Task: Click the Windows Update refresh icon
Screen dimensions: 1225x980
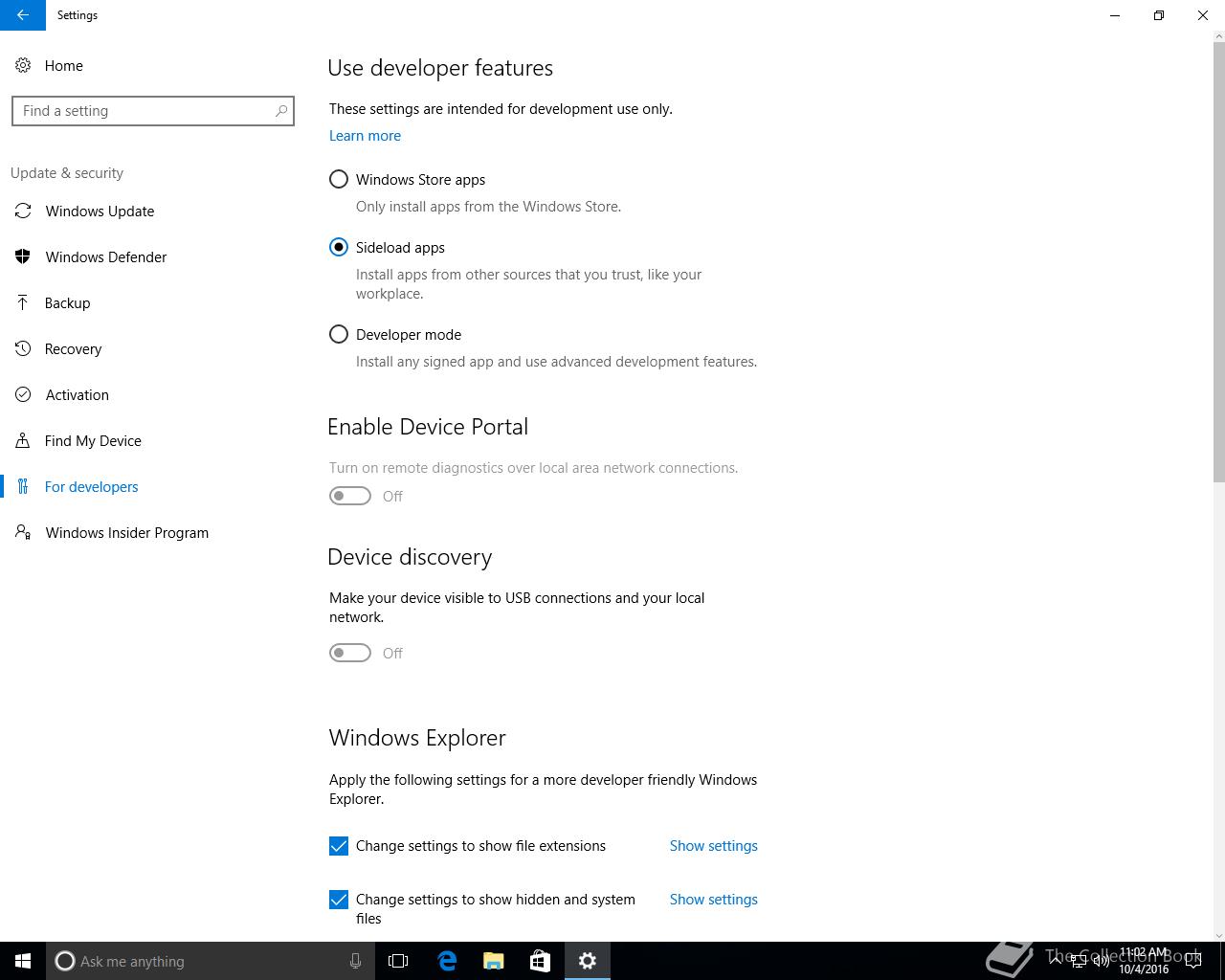Action: tap(23, 211)
